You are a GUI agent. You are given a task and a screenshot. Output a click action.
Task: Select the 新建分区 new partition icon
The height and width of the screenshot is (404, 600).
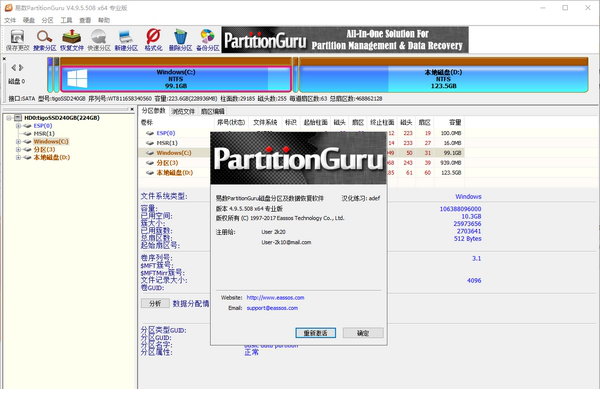126,41
